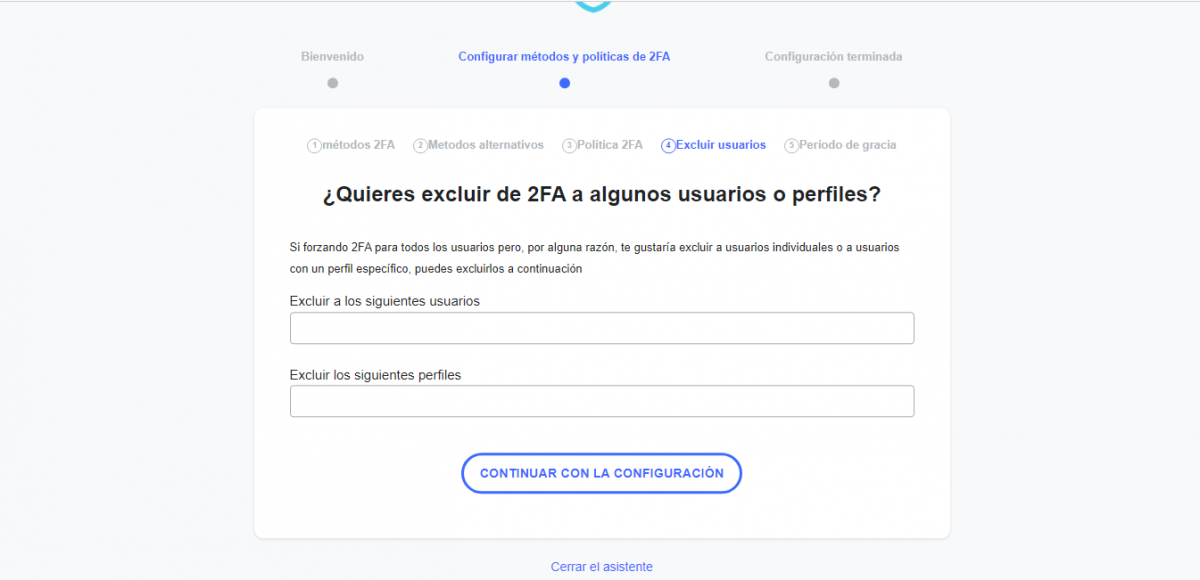The image size is (1200, 580).
Task: Click into the Excluir los siguientes perfiles field
Action: [601, 401]
